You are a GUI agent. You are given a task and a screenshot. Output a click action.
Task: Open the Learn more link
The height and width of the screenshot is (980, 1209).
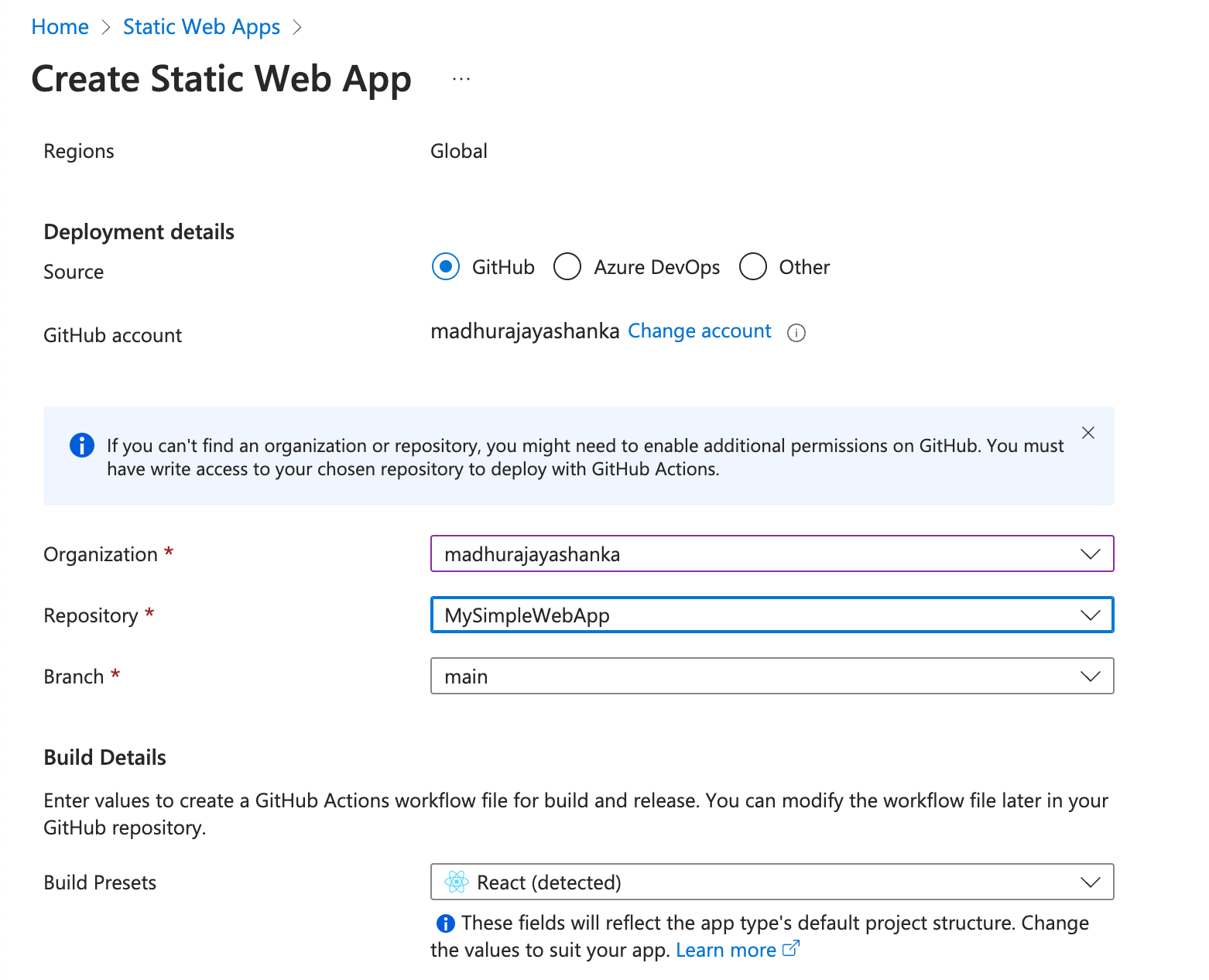pyautogui.click(x=725, y=950)
